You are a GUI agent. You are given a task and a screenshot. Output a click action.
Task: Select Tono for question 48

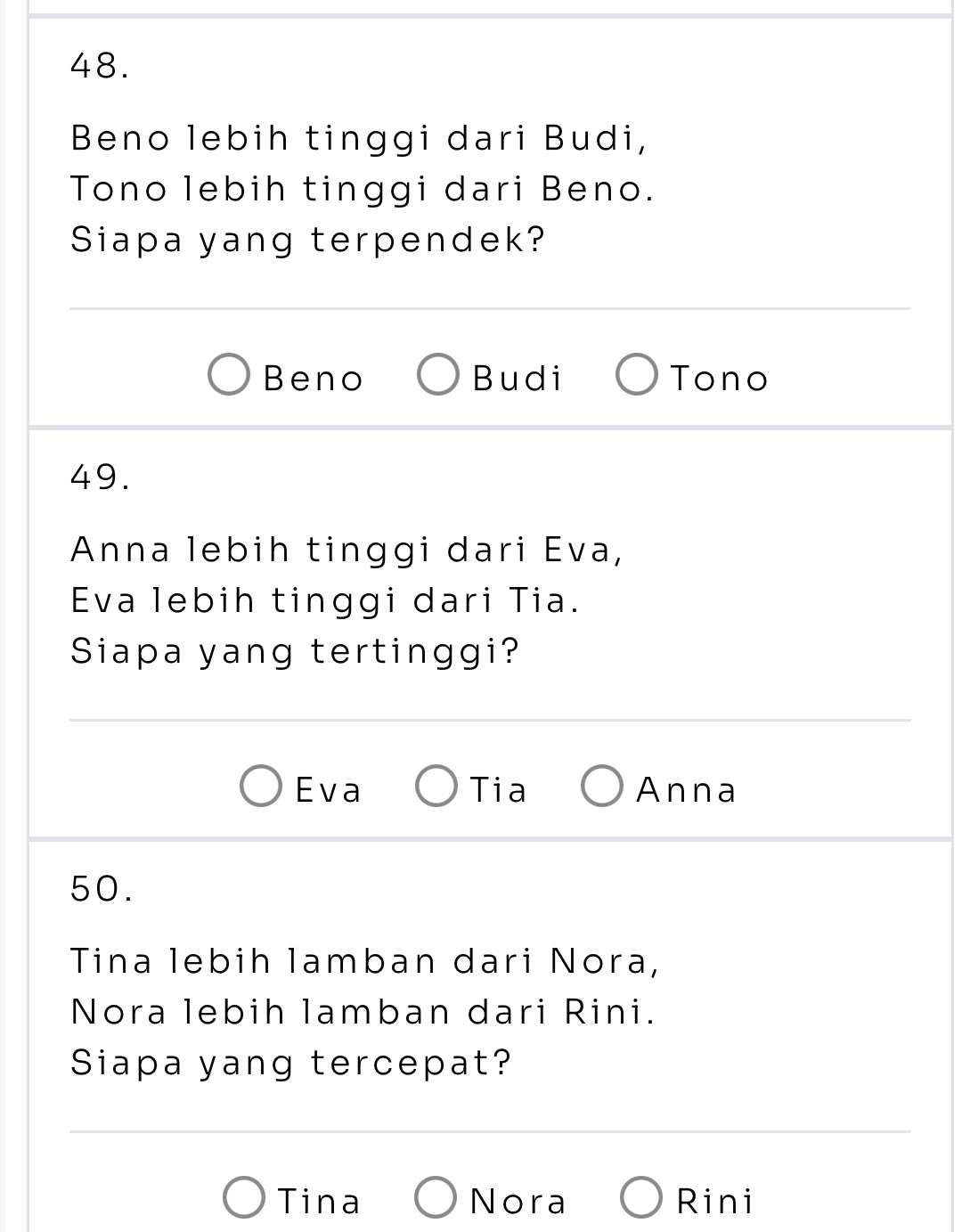coord(638,376)
